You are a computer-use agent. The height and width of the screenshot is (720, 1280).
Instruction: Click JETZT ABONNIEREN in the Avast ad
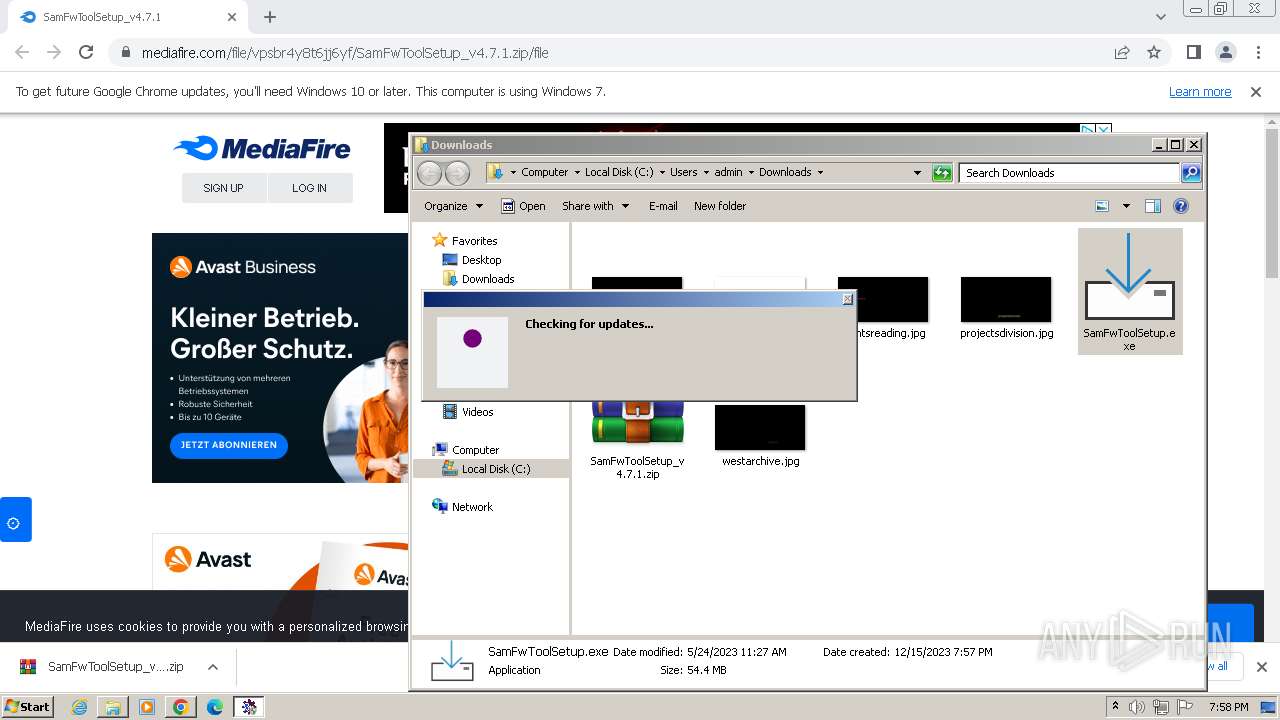pyautogui.click(x=229, y=445)
